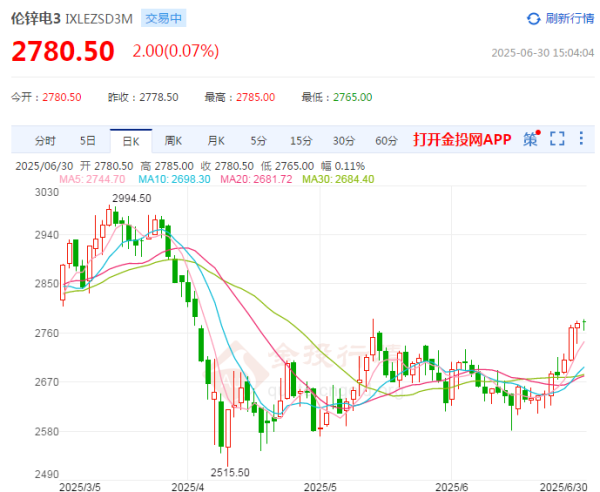The height and width of the screenshot is (492, 600).
Task: Click the 2025/06/30 candle info date
Action: 44,166
